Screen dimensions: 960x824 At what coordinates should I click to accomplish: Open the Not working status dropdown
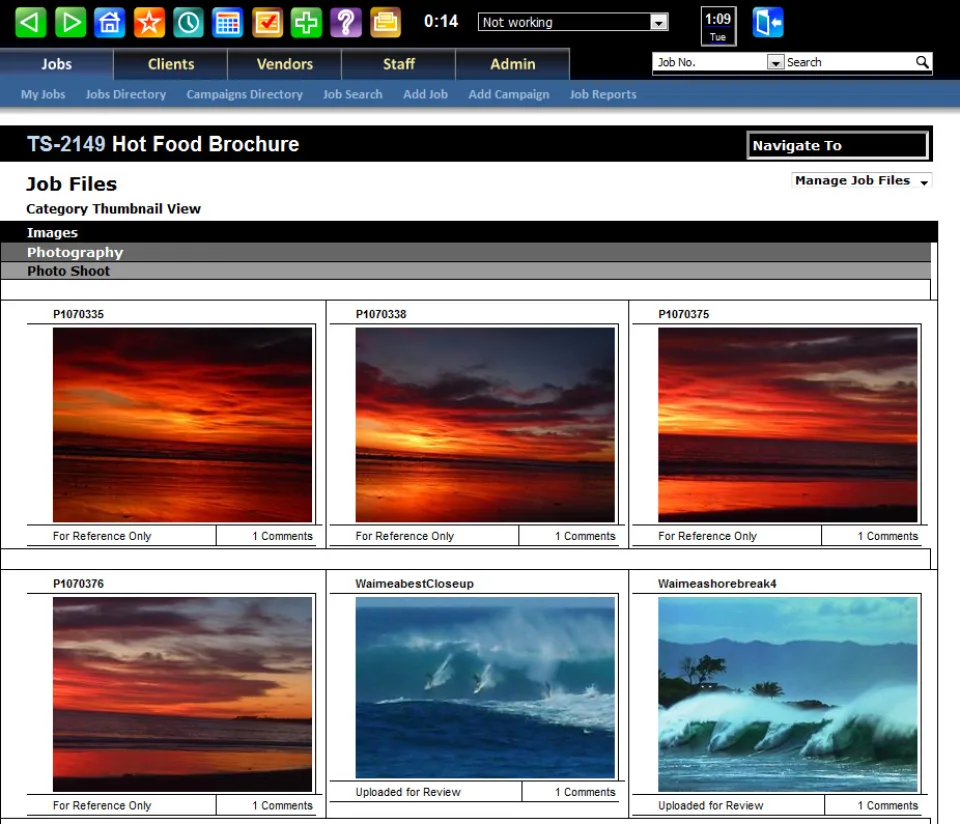[573, 22]
